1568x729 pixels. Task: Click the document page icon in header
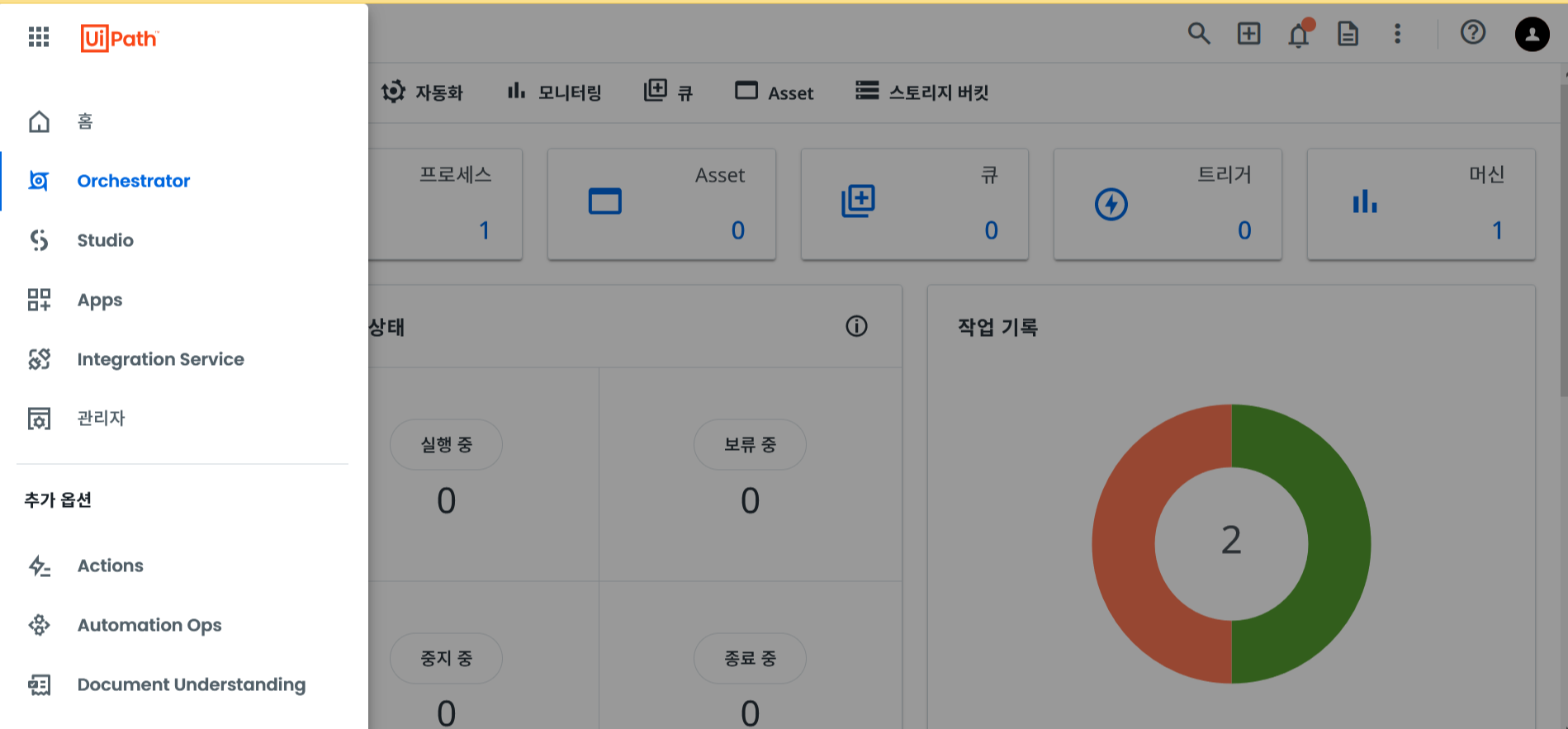[1348, 34]
